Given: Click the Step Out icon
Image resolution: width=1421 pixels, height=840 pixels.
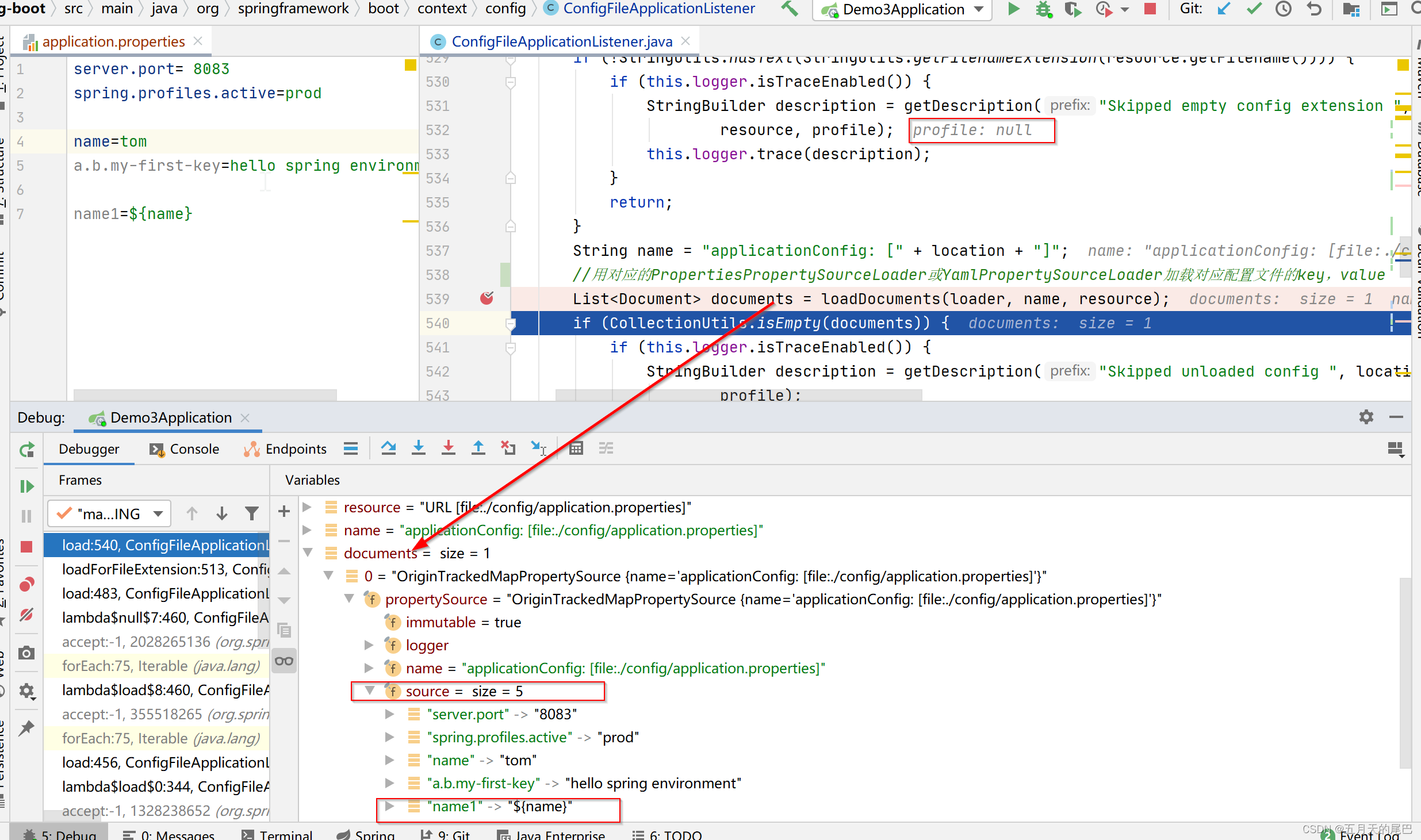Looking at the screenshot, I should click(478, 448).
